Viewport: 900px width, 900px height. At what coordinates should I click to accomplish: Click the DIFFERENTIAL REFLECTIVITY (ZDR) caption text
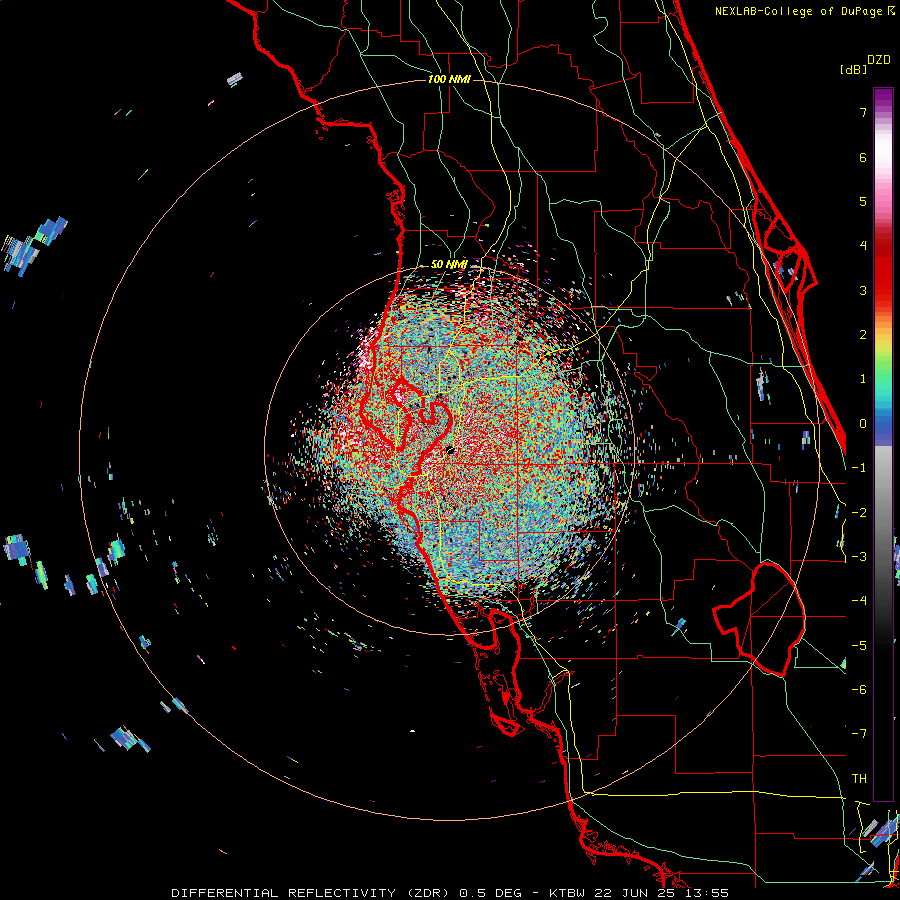(312, 893)
